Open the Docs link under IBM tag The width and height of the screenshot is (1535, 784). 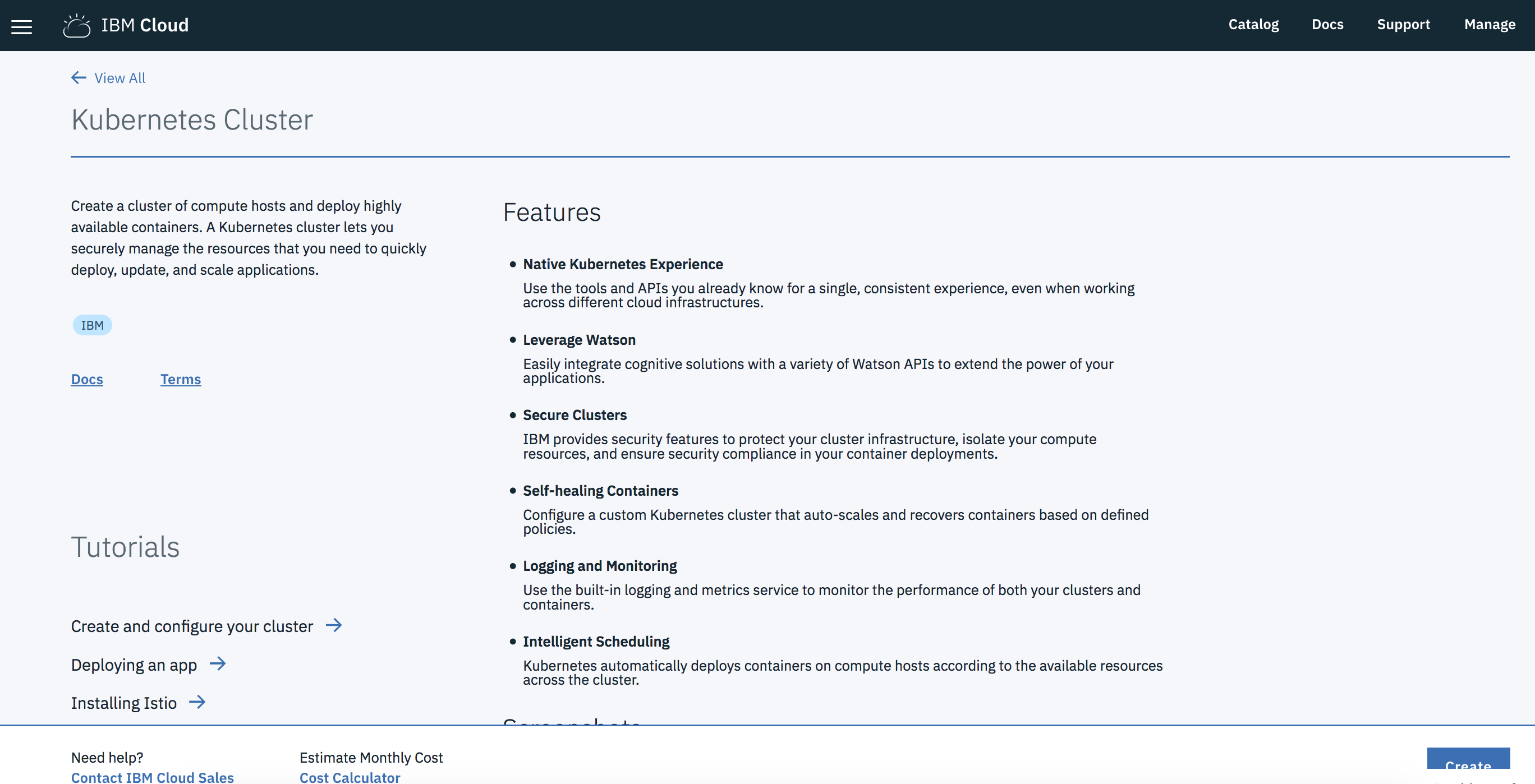click(87, 380)
